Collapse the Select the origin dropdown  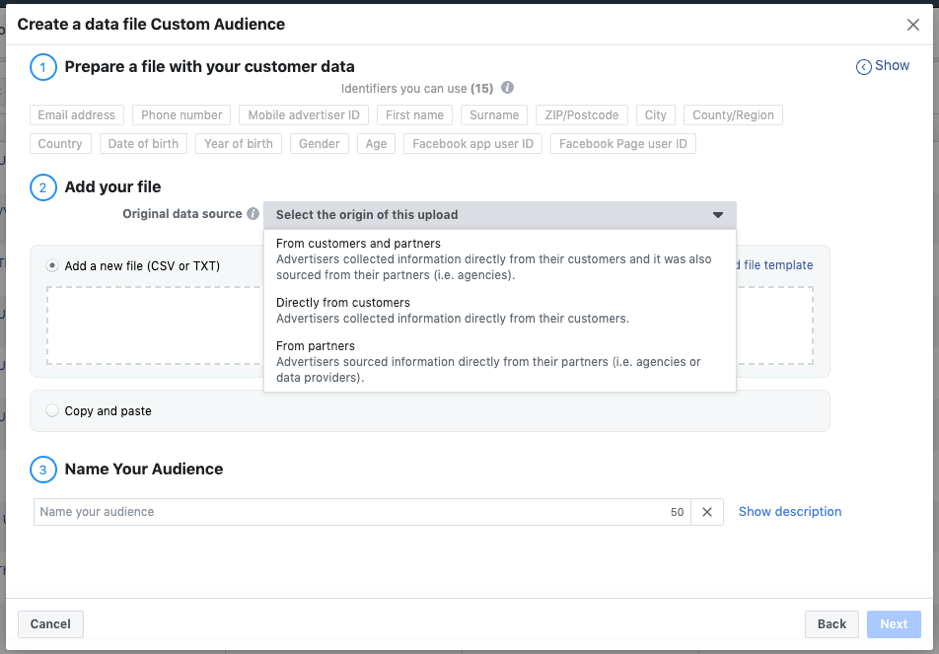[500, 214]
